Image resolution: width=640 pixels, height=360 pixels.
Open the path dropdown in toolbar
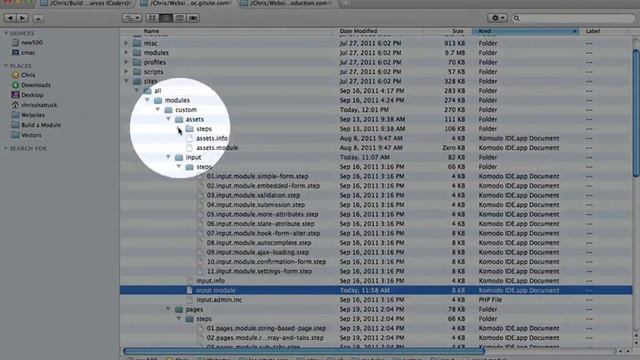click(x=132, y=18)
